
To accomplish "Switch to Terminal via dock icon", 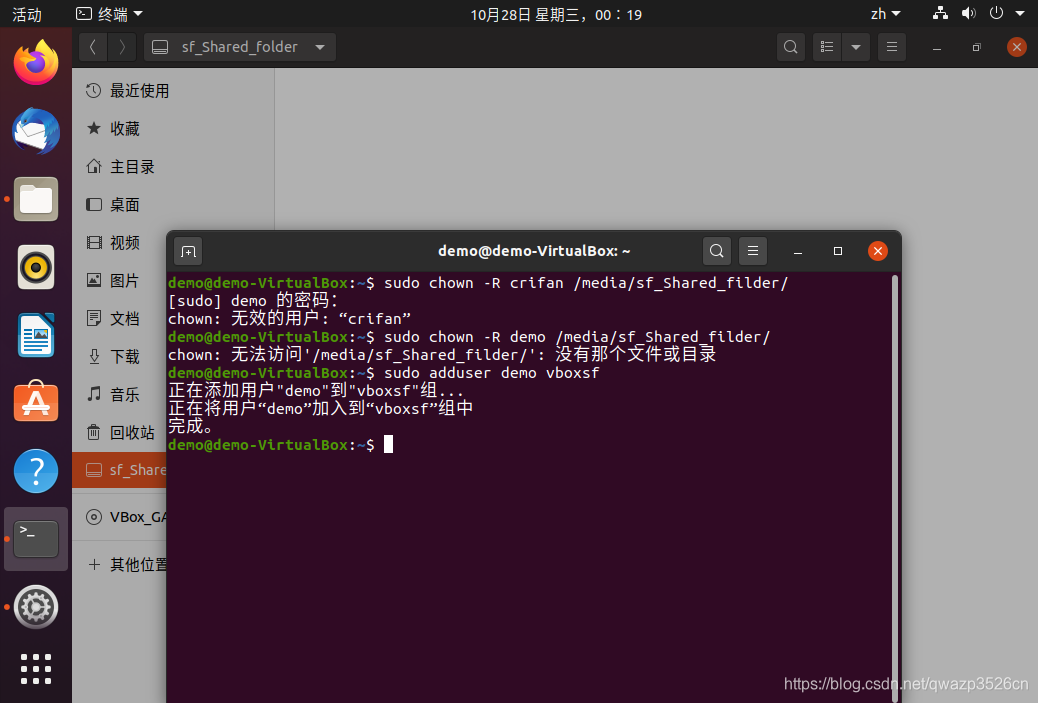I will (x=36, y=539).
